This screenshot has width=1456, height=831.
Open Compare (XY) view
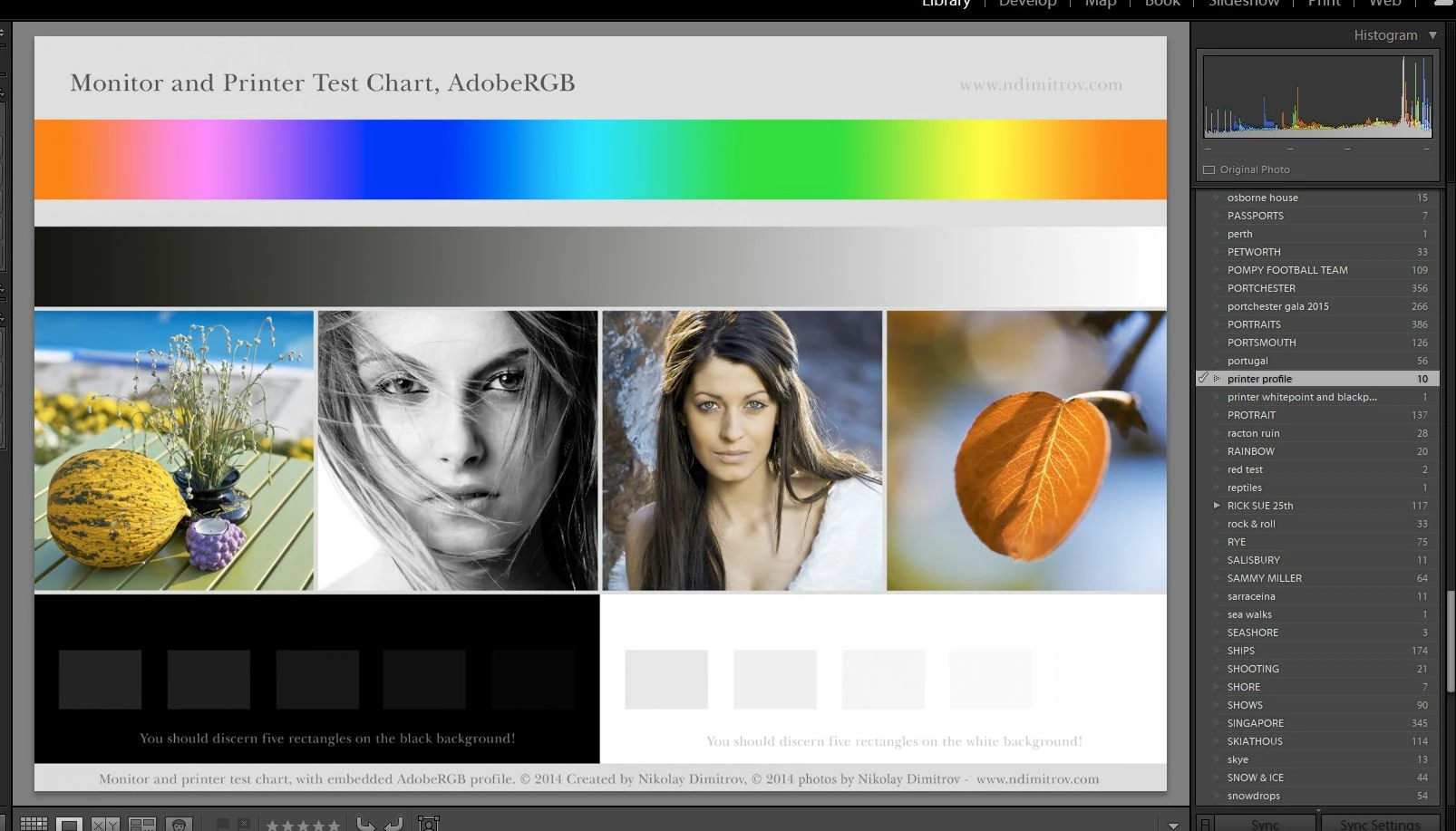click(x=105, y=824)
